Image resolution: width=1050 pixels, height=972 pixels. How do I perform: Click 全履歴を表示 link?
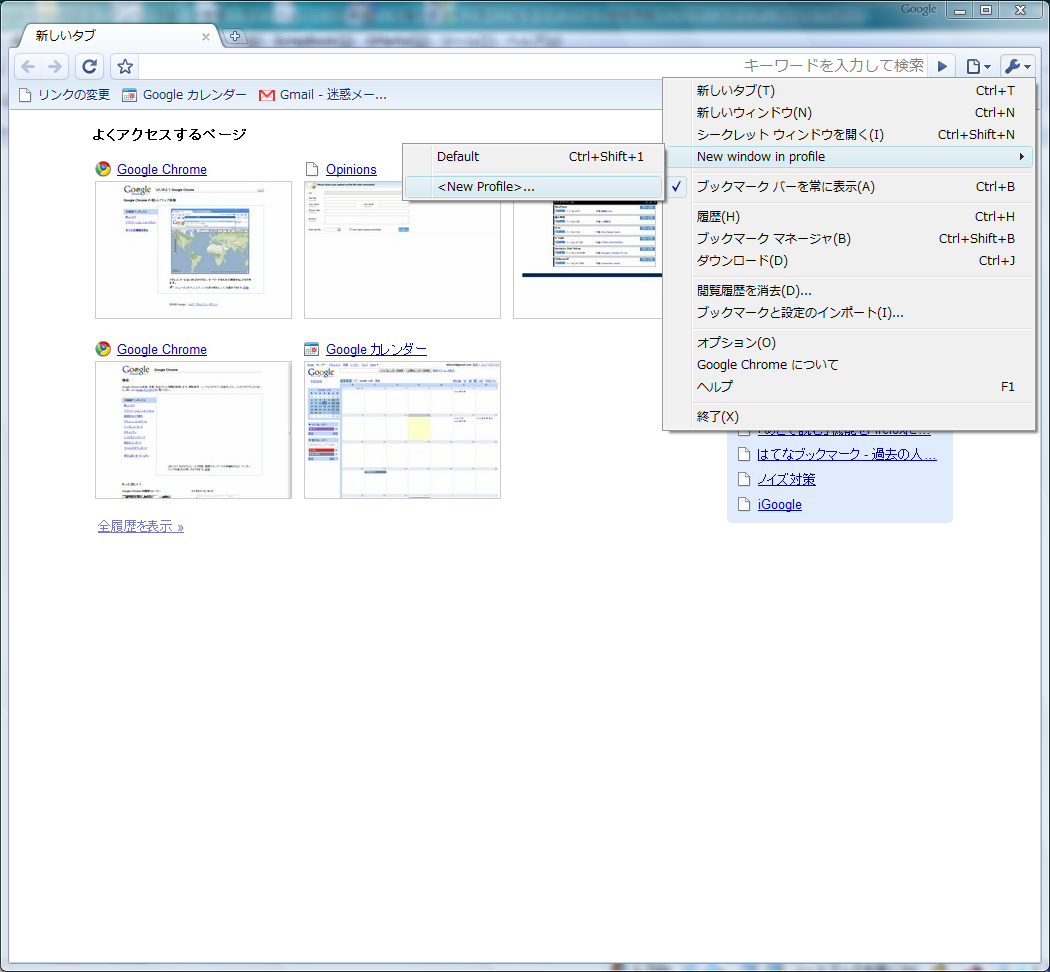141,526
